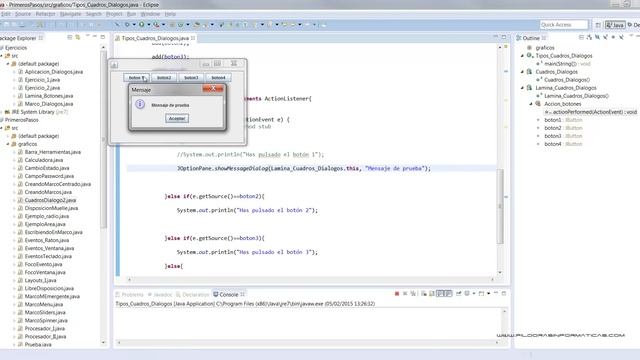This screenshot has height=360, width=640.
Task: Select Calculadora.java in Package Explorer
Action: pyautogui.click(x=44, y=160)
